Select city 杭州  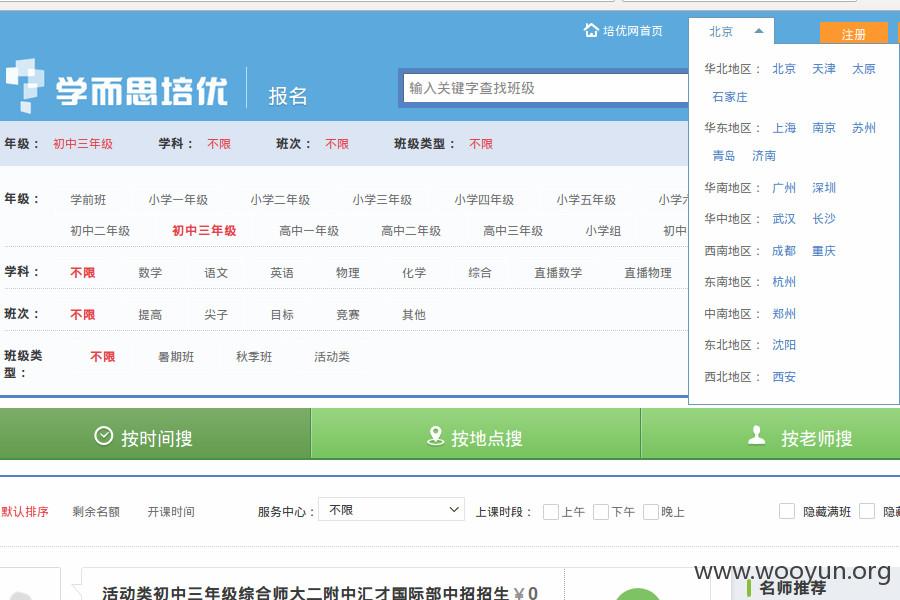coord(784,282)
